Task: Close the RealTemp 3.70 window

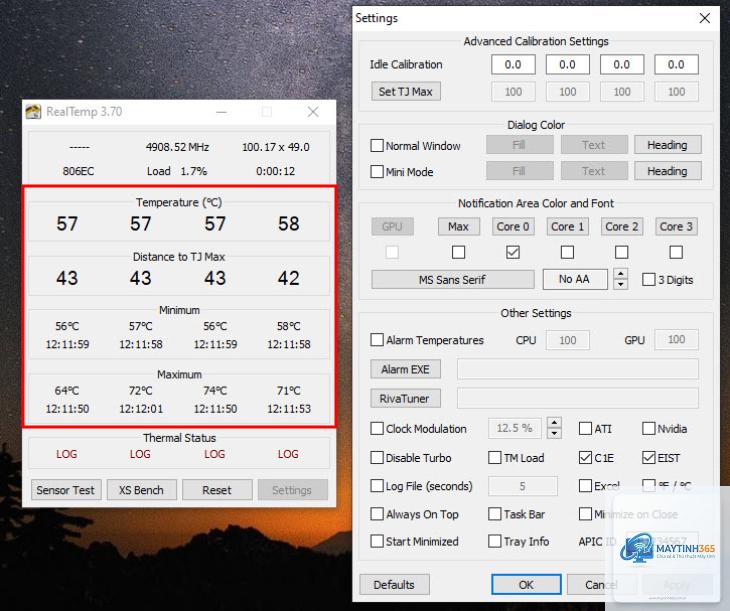Action: click(313, 112)
